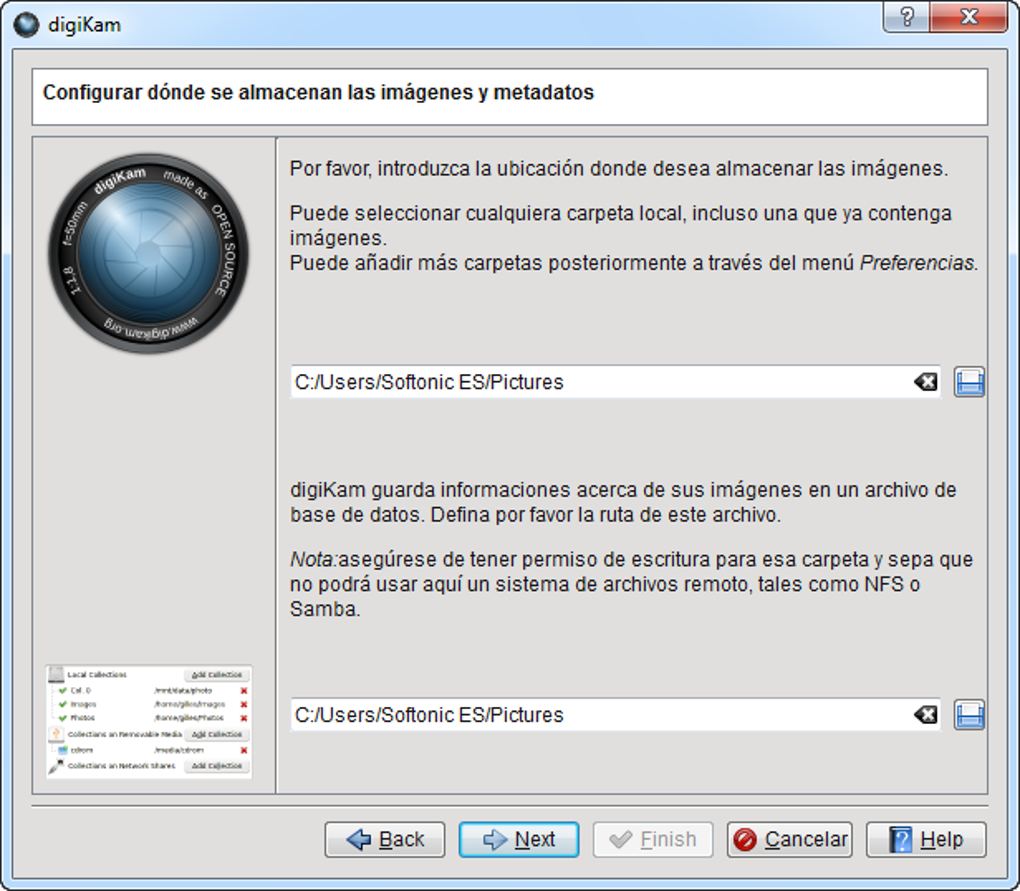Viewport: 1020px width, 891px height.
Task: Click the text "digiKam guarda informaciones acerca"
Action: 463,490
